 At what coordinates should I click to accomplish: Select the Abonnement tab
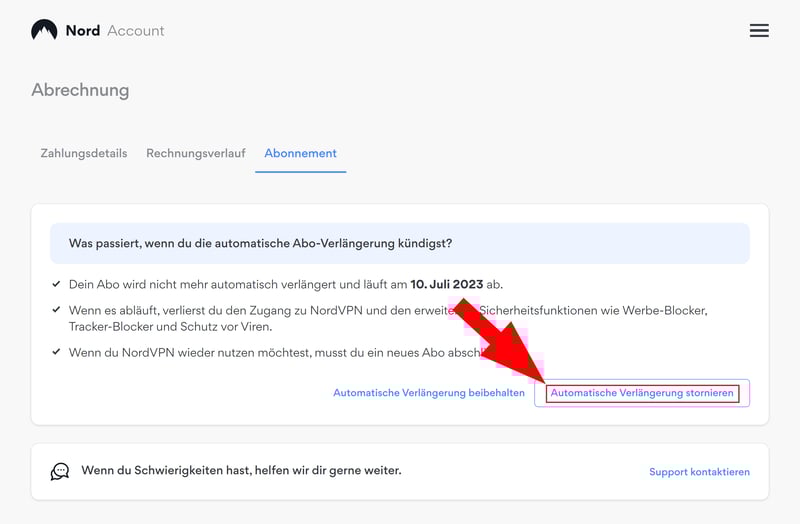pyautogui.click(x=300, y=154)
